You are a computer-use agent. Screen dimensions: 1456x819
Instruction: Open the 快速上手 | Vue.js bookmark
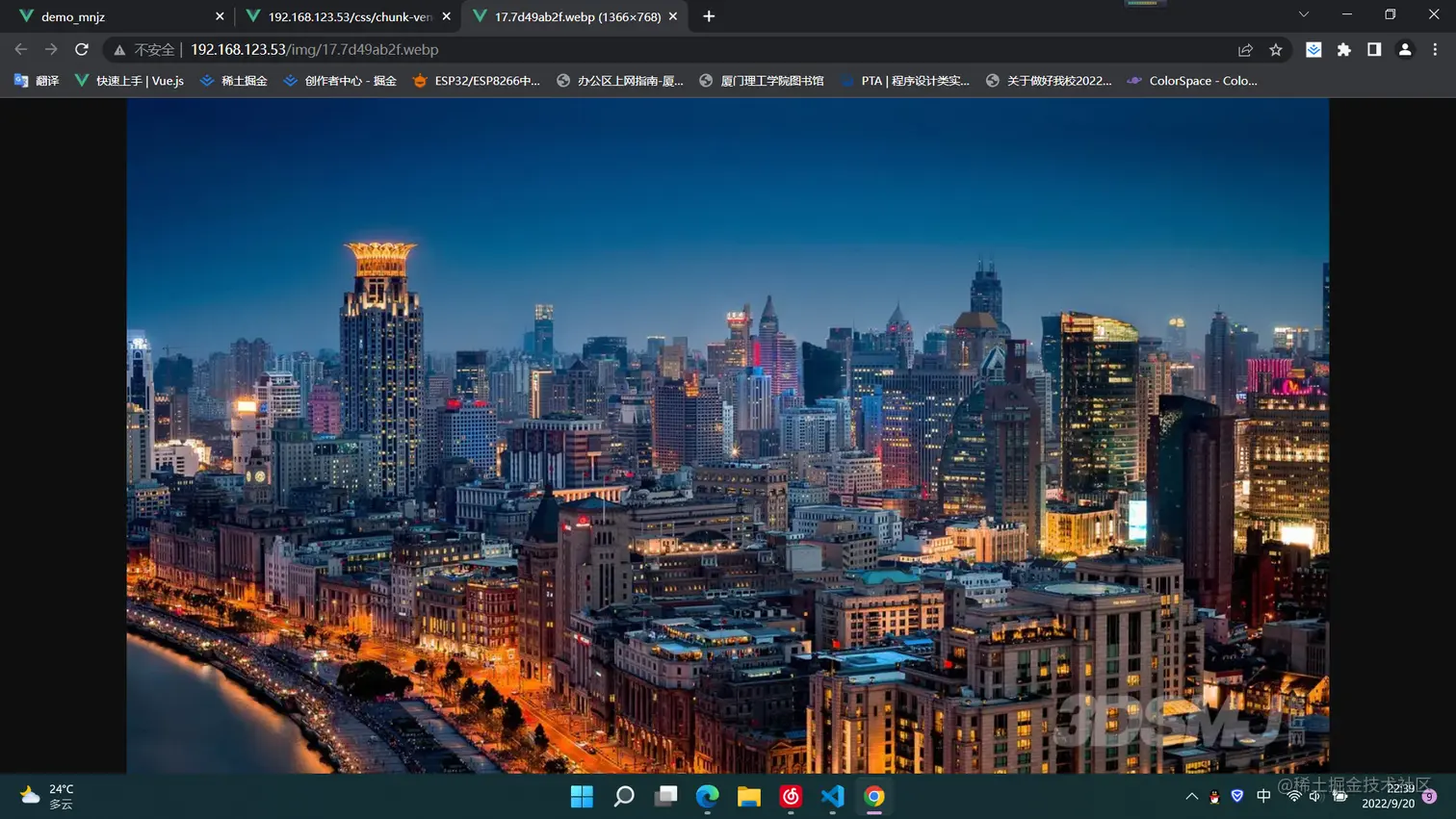click(129, 81)
